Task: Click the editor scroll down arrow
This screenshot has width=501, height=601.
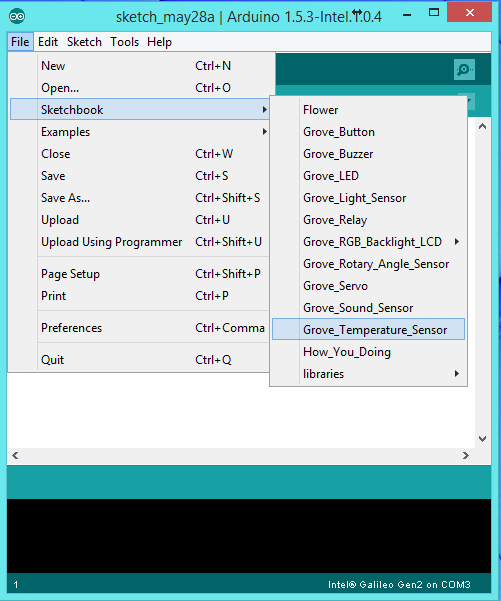Action: point(483,438)
